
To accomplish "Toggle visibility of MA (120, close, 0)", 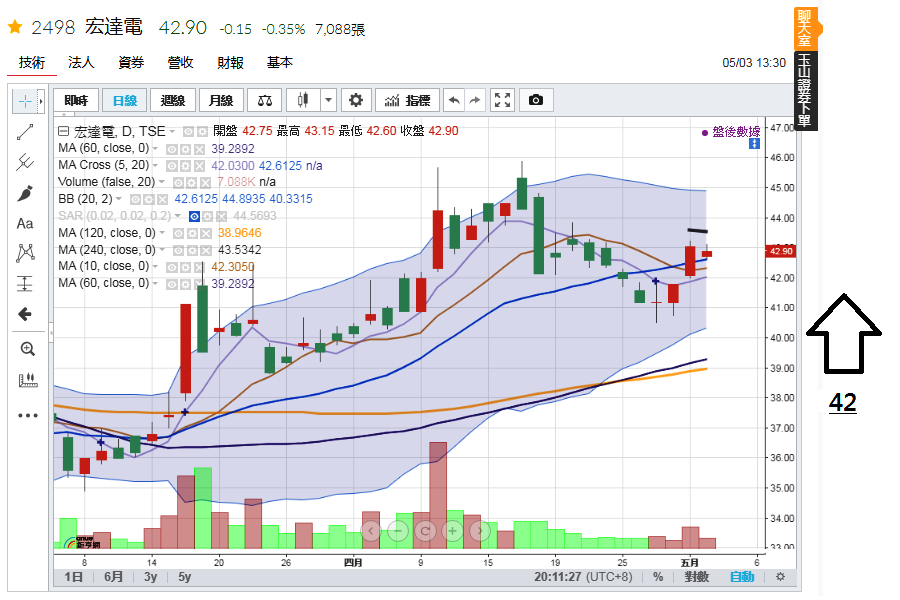I will 179,233.
